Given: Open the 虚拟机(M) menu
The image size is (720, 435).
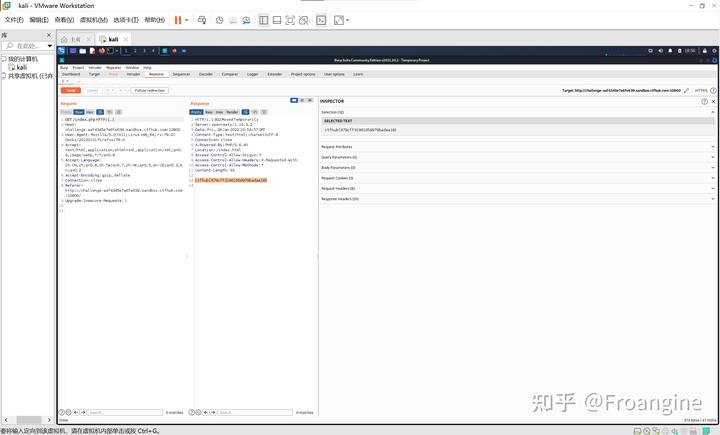Looking at the screenshot, I should [94, 20].
